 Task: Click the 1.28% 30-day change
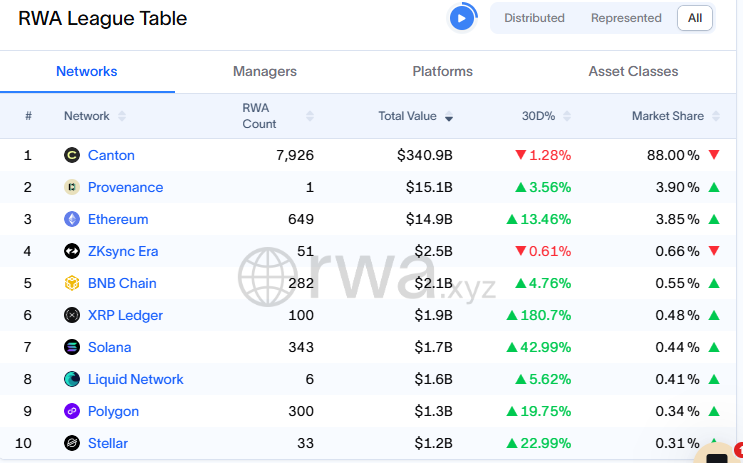(x=543, y=155)
